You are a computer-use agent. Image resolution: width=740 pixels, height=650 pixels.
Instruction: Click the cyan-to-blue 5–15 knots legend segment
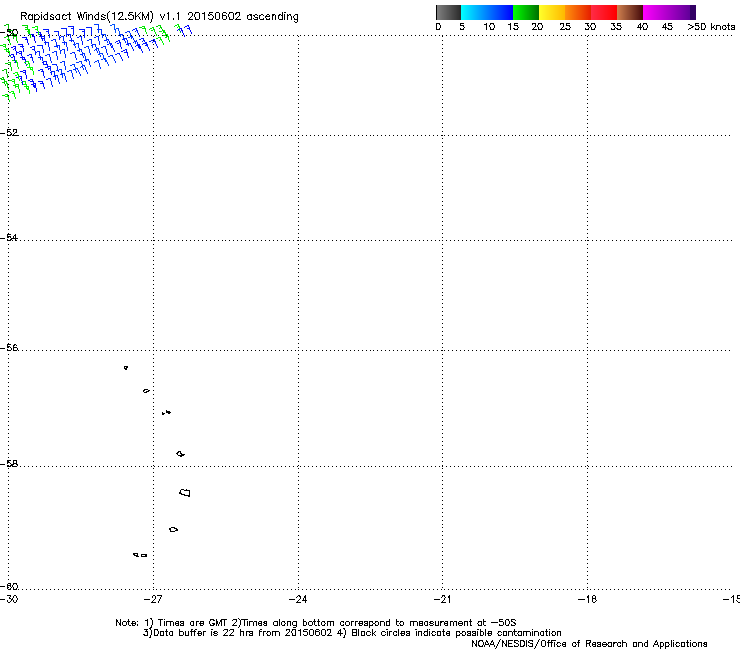487,12
